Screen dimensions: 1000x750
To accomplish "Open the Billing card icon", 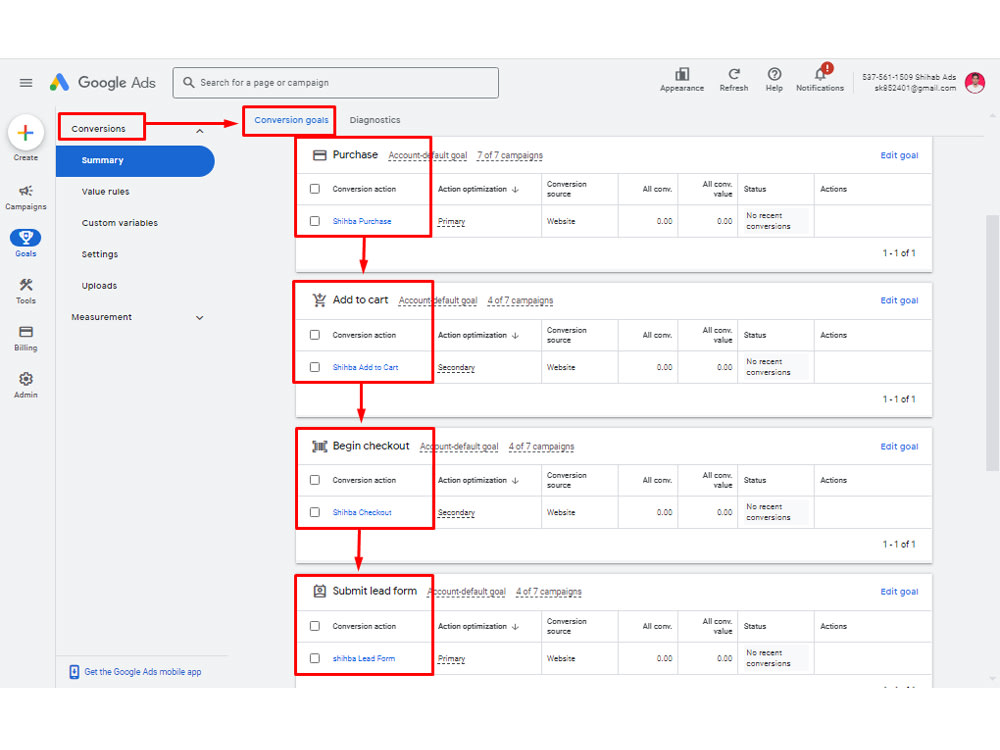I will pyautogui.click(x=26, y=332).
